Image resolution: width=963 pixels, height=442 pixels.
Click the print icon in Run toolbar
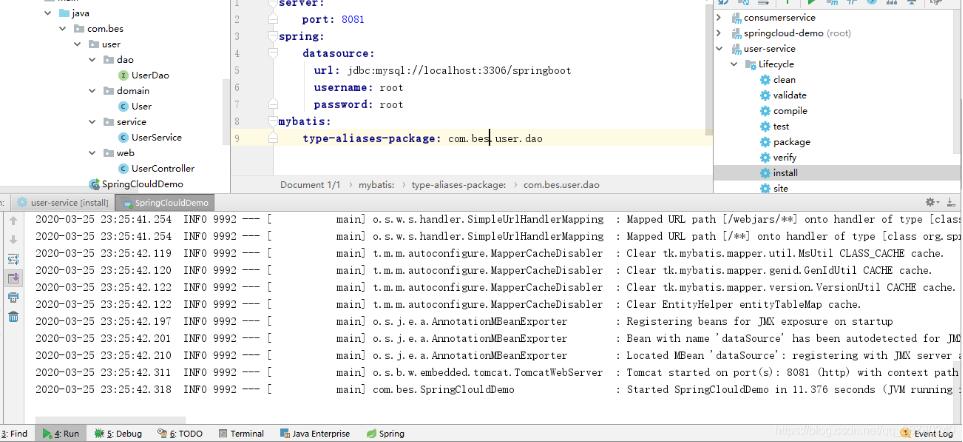click(14, 297)
